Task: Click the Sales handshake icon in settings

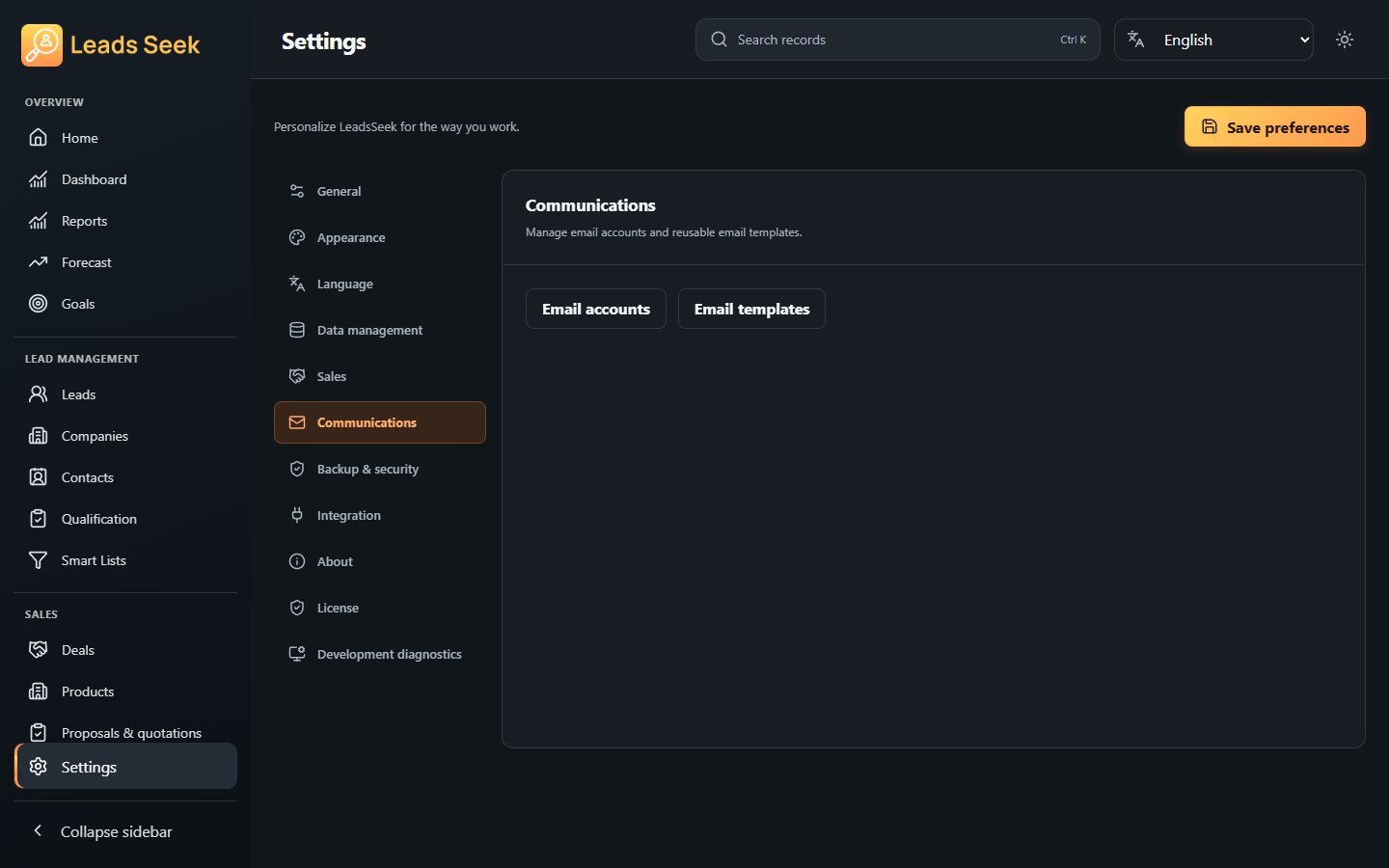Action: click(297, 376)
